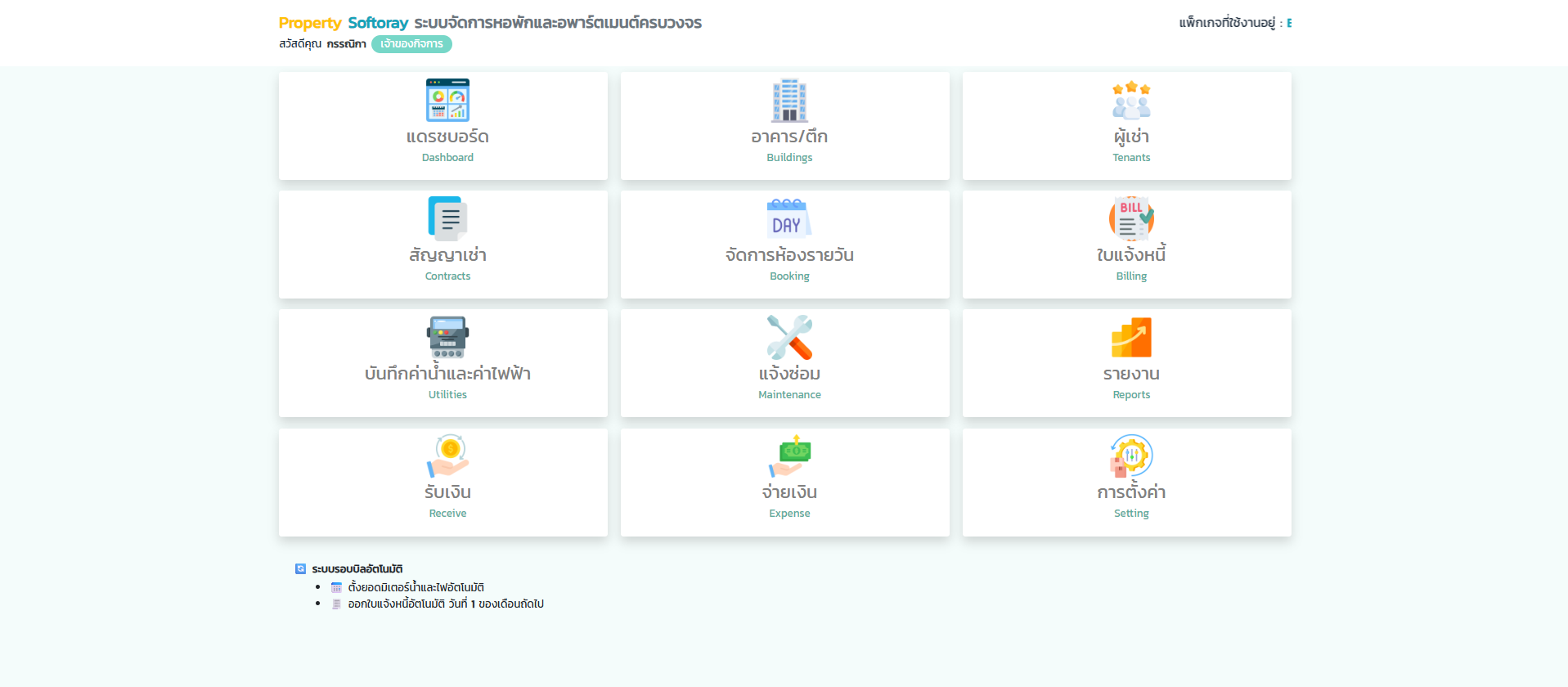Viewport: 1568px width, 687px height.
Task: Click the document icon beside auto invoice line
Action: click(336, 604)
